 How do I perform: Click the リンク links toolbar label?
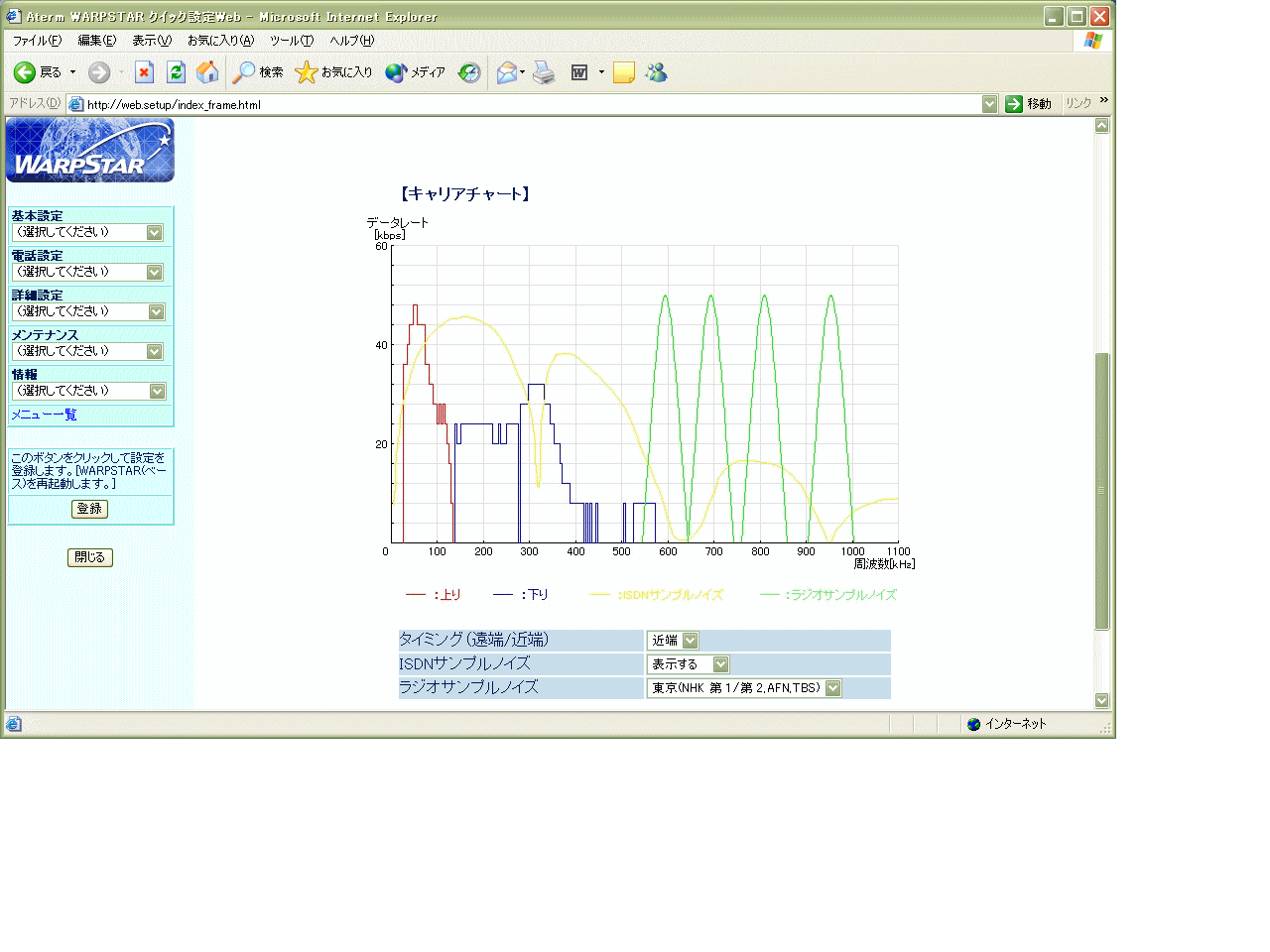click(x=1079, y=103)
